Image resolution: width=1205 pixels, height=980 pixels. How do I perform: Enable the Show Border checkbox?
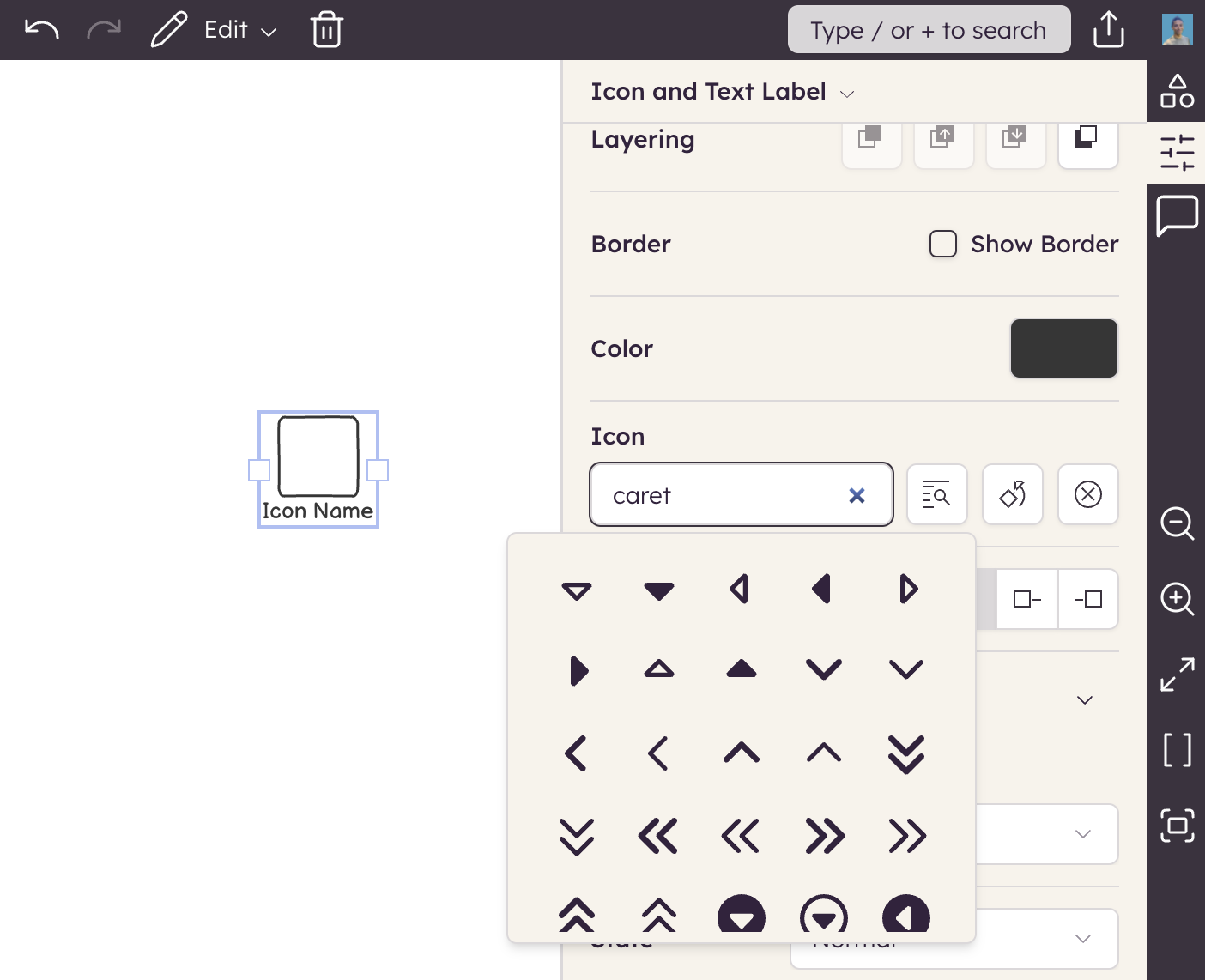pos(942,244)
